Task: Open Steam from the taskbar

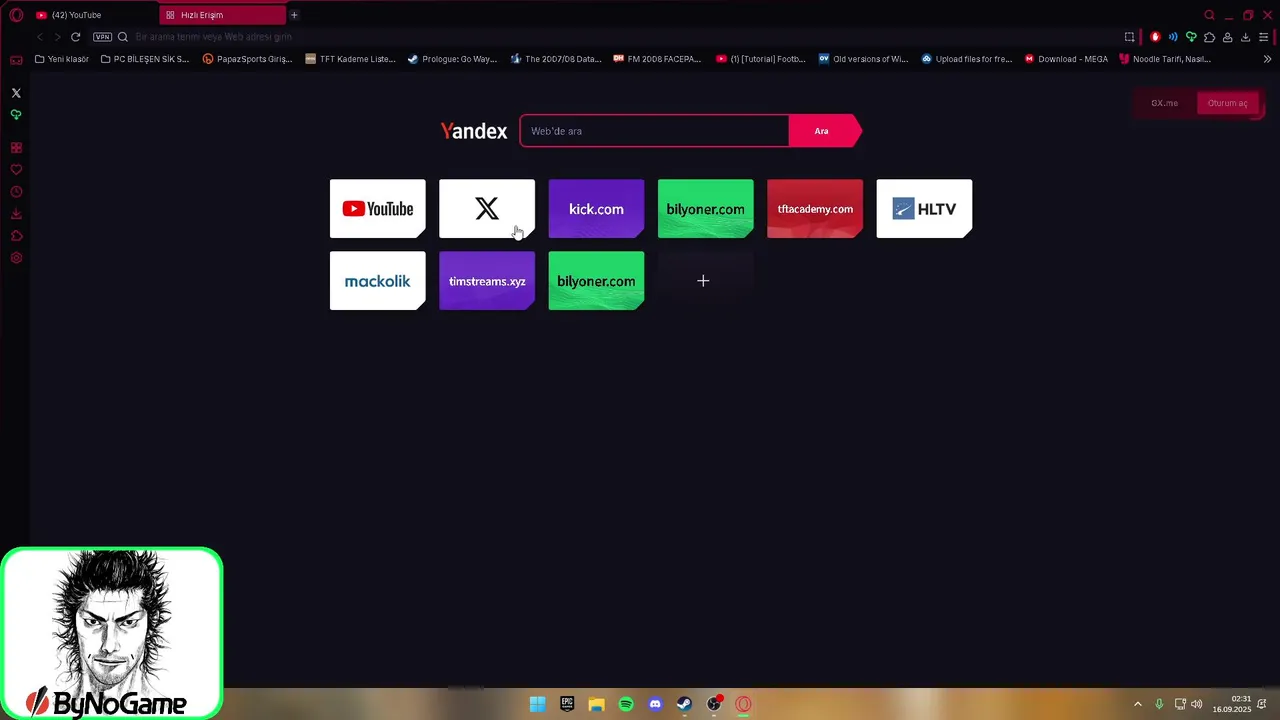Action: coord(684,704)
